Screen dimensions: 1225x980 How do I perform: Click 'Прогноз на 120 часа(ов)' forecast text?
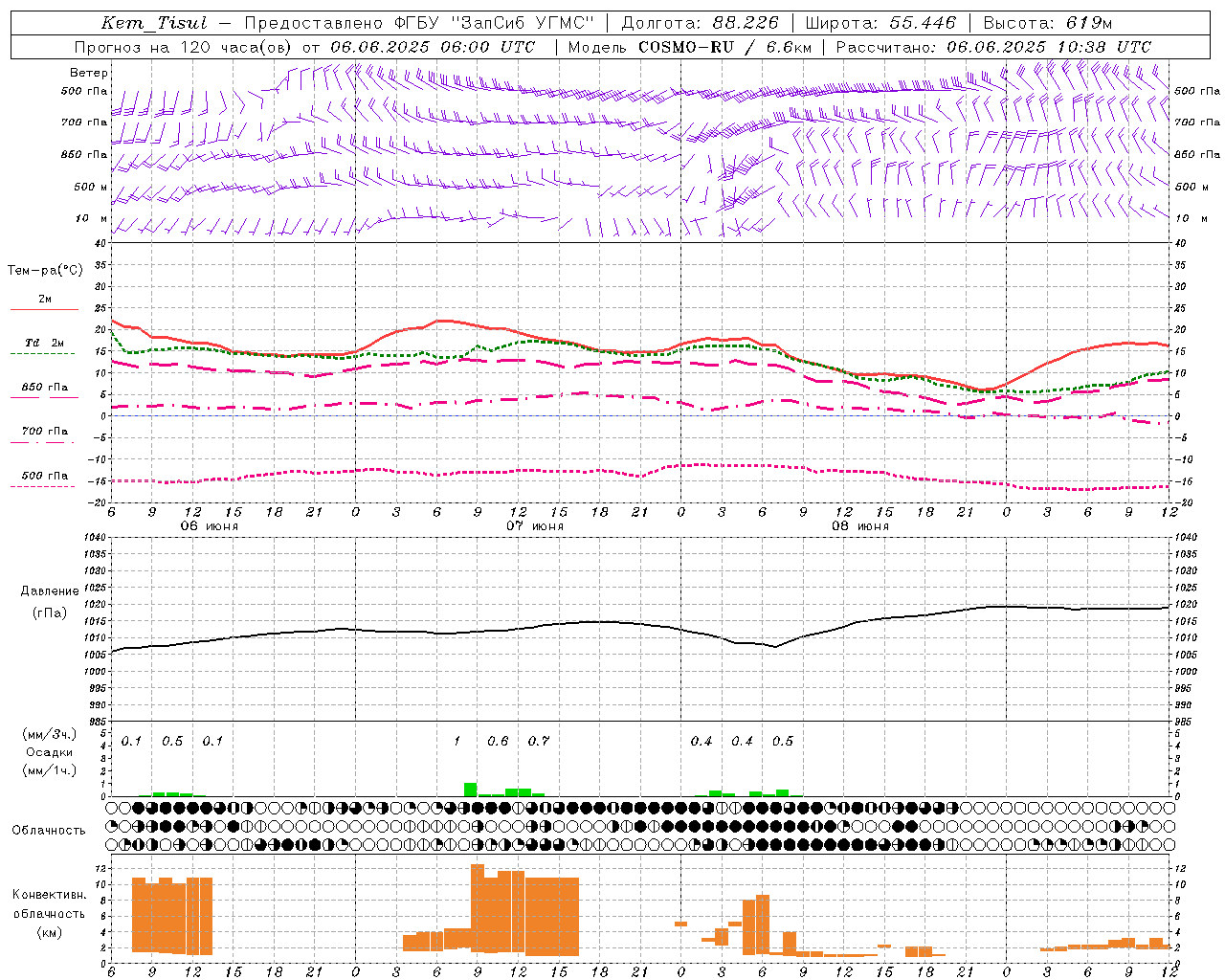click(x=183, y=46)
